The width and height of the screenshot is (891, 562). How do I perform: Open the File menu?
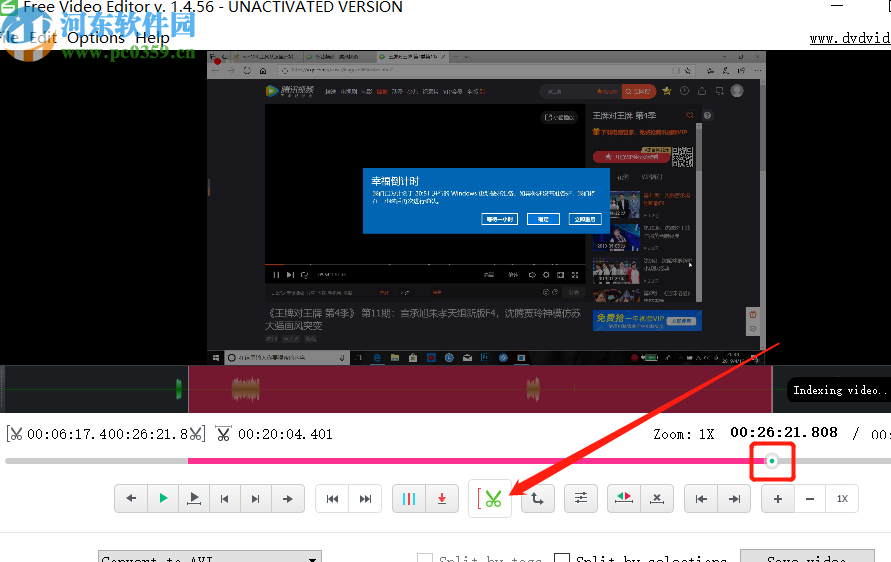[x=10, y=38]
